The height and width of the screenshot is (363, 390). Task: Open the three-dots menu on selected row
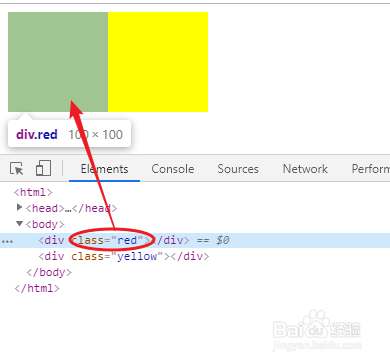pos(7,241)
